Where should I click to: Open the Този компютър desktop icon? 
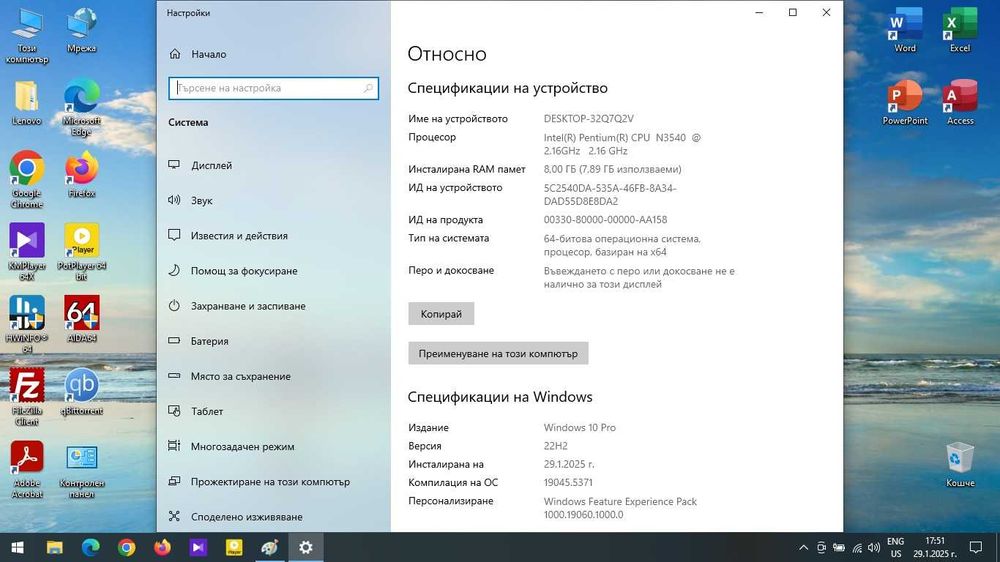point(27,36)
